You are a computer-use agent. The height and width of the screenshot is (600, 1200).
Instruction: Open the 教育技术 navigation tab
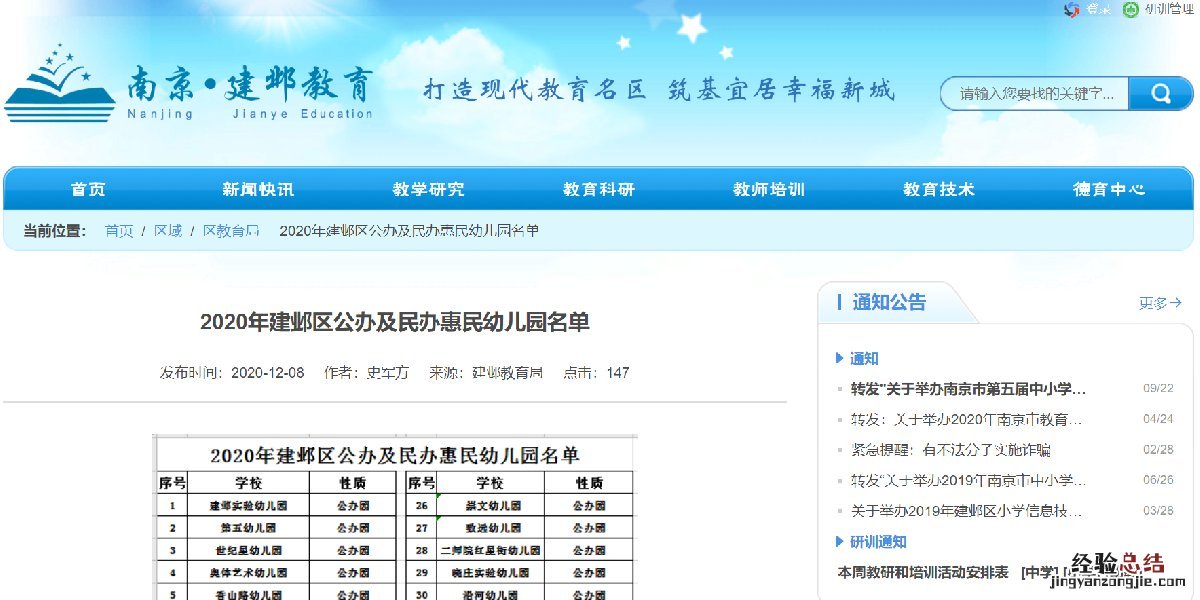pyautogui.click(x=938, y=189)
